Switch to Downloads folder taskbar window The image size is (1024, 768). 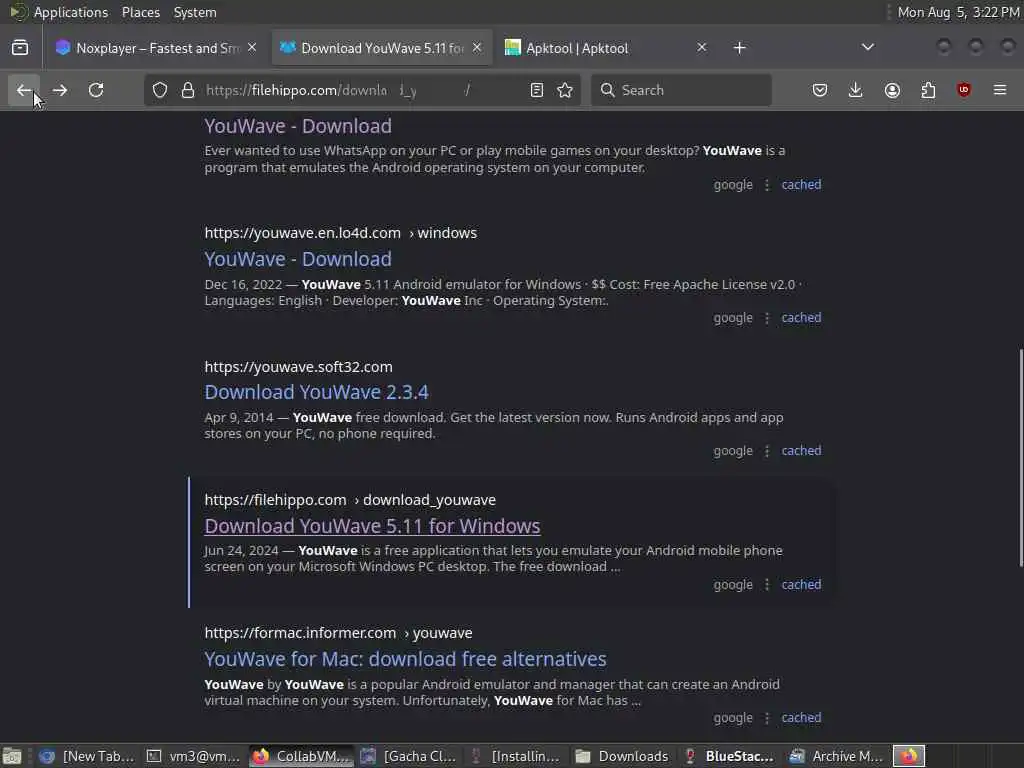point(622,756)
